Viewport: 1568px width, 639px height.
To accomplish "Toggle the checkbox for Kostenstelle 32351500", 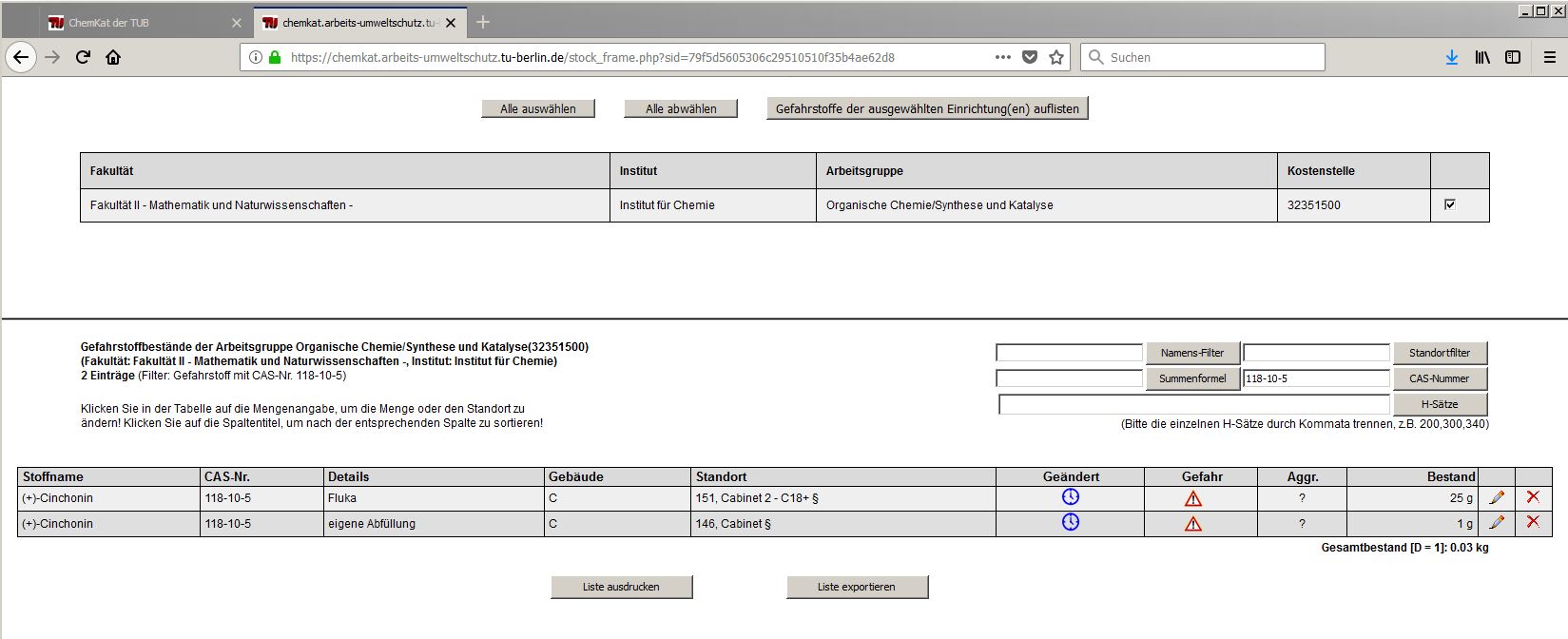I will tap(1450, 204).
